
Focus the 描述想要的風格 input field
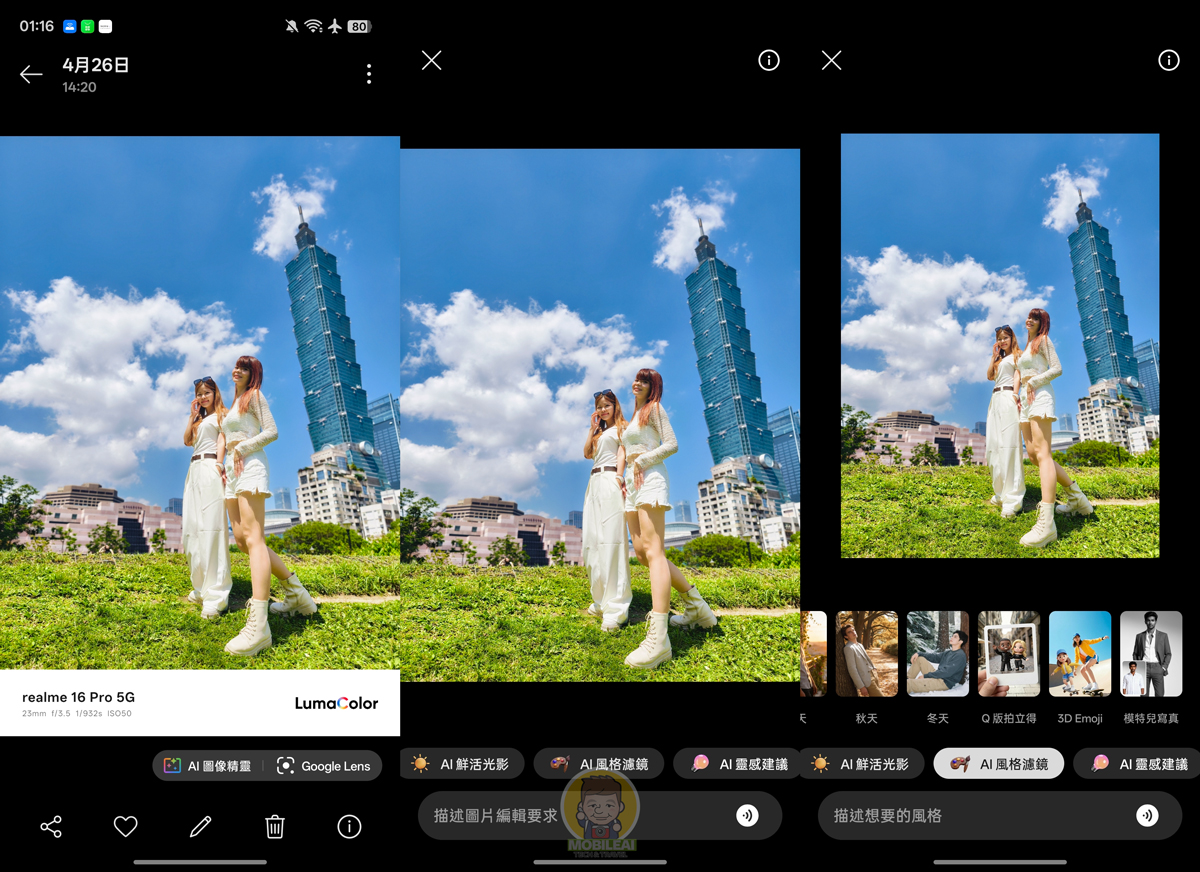999,815
